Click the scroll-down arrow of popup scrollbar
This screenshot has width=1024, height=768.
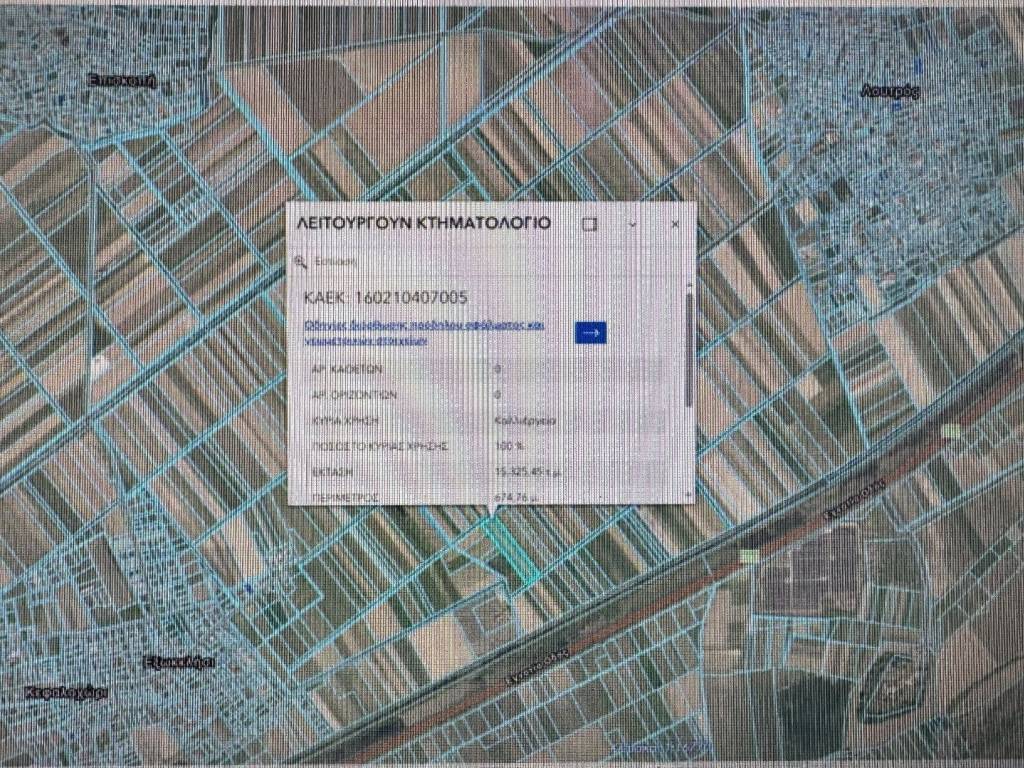[x=688, y=496]
